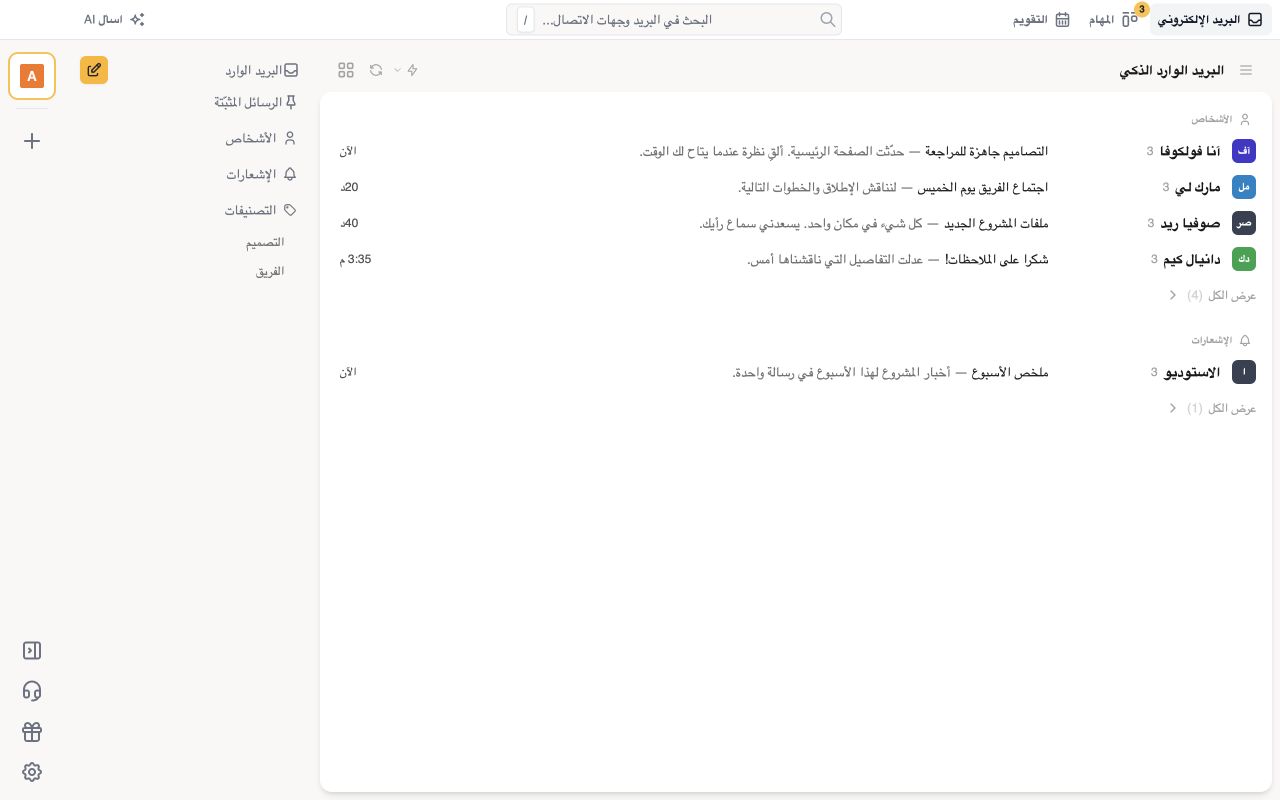Expand عرض الكل (1) under notifications
This screenshot has height=800, width=1280.
point(1212,409)
